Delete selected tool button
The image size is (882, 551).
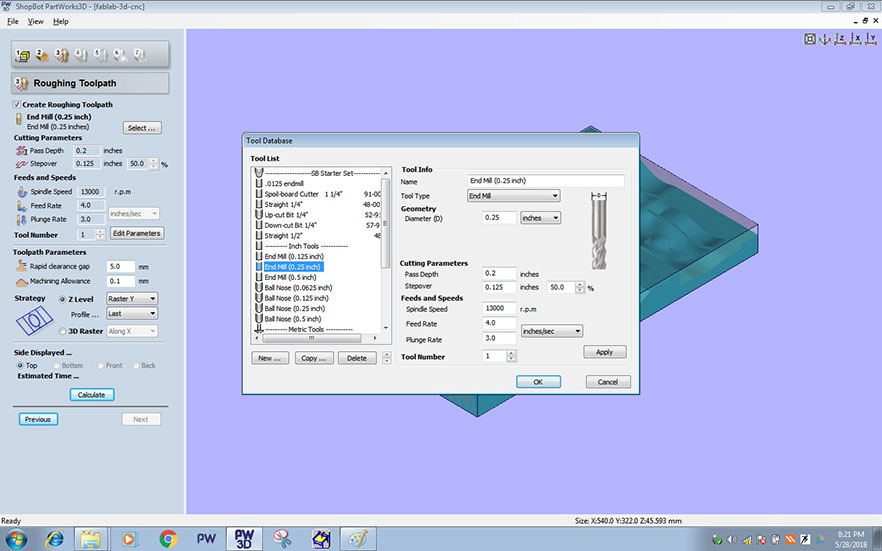[357, 358]
